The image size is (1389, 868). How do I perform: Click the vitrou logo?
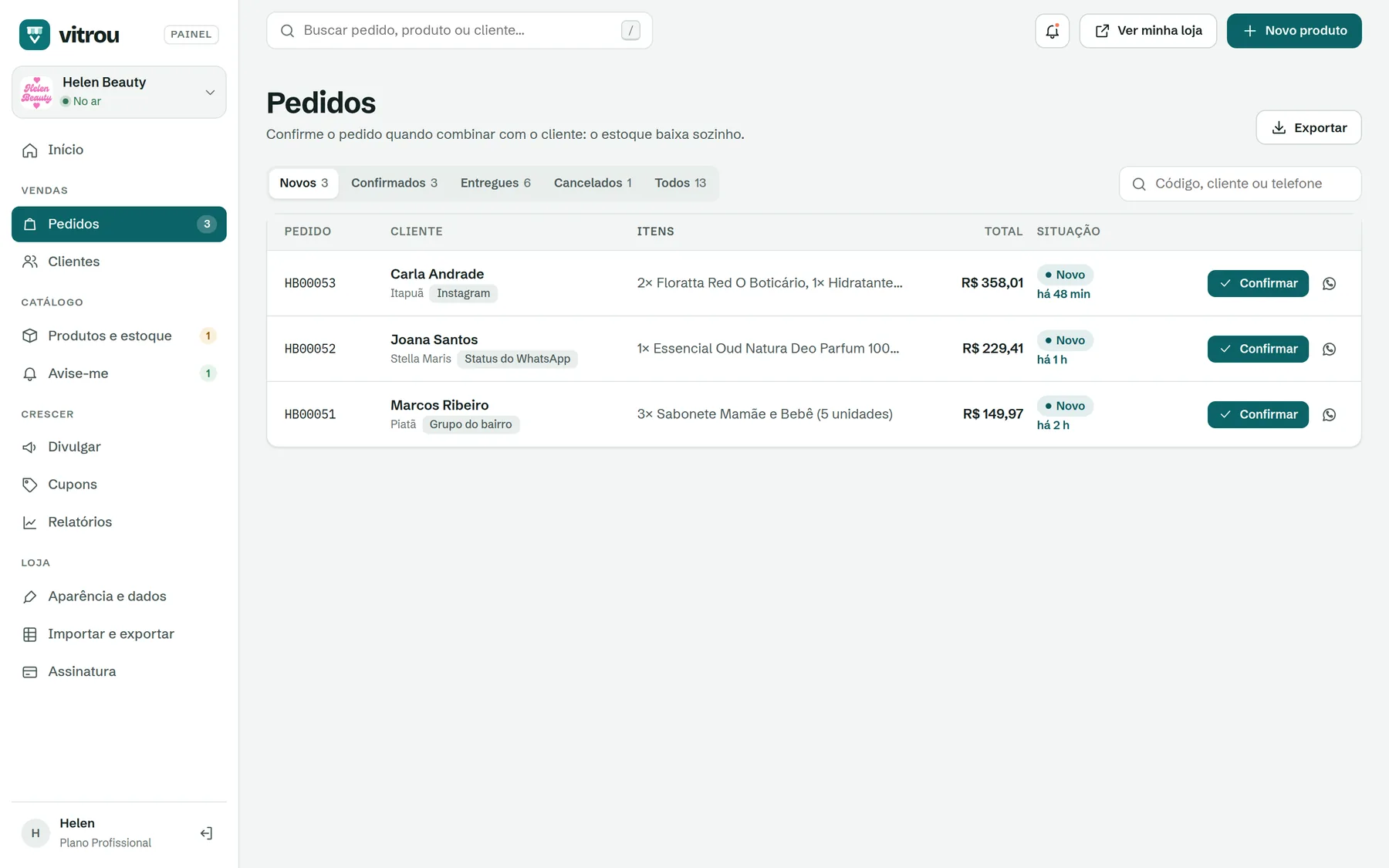coord(69,35)
